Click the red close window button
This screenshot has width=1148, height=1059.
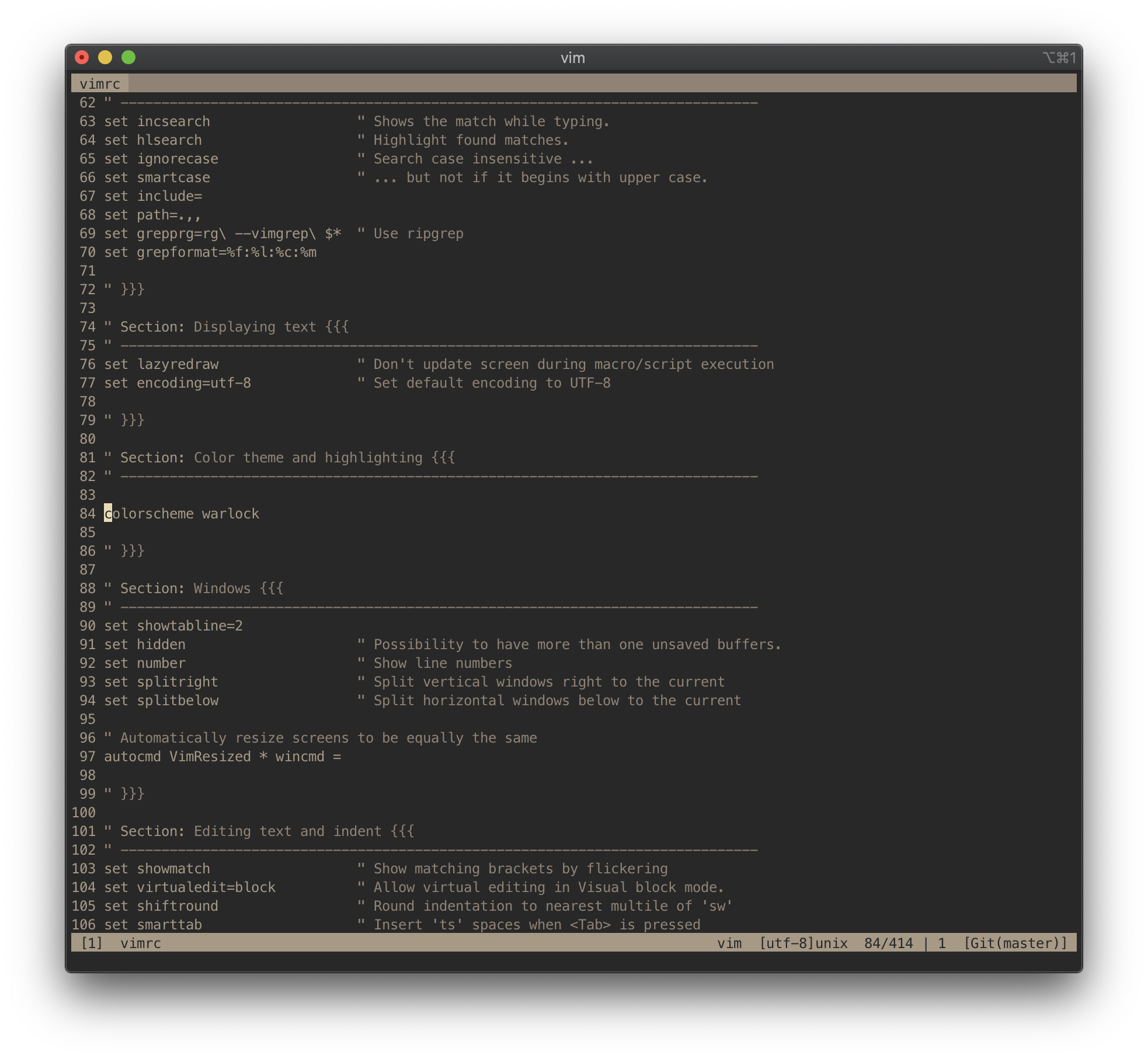pyautogui.click(x=82, y=57)
